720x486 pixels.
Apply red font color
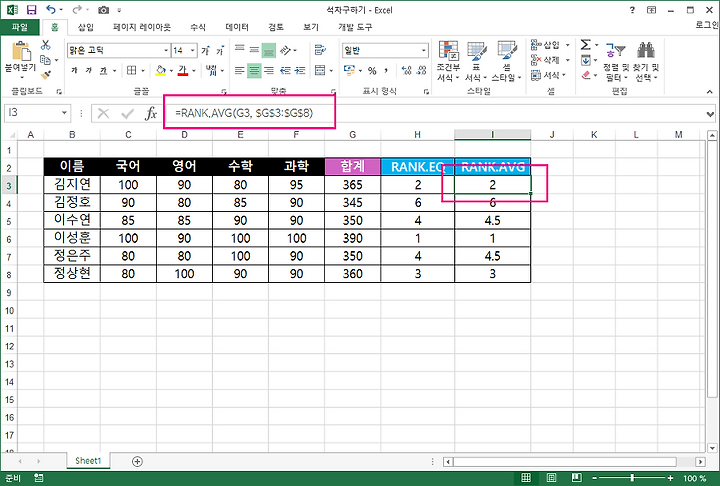183,70
